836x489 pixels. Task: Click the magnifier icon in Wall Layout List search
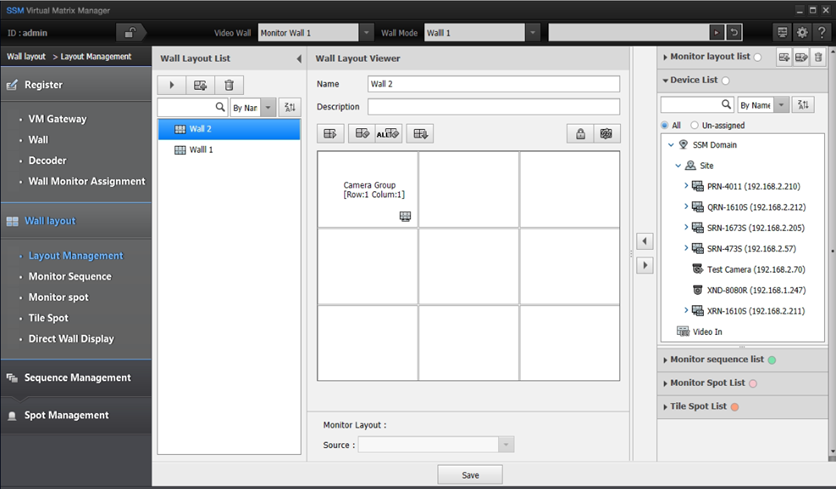click(220, 107)
